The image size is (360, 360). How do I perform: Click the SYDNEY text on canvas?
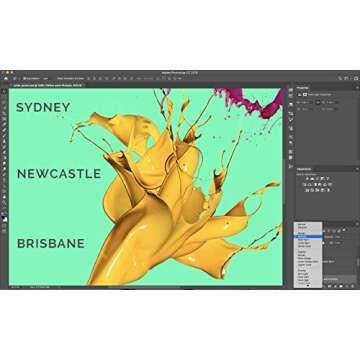tap(43, 107)
